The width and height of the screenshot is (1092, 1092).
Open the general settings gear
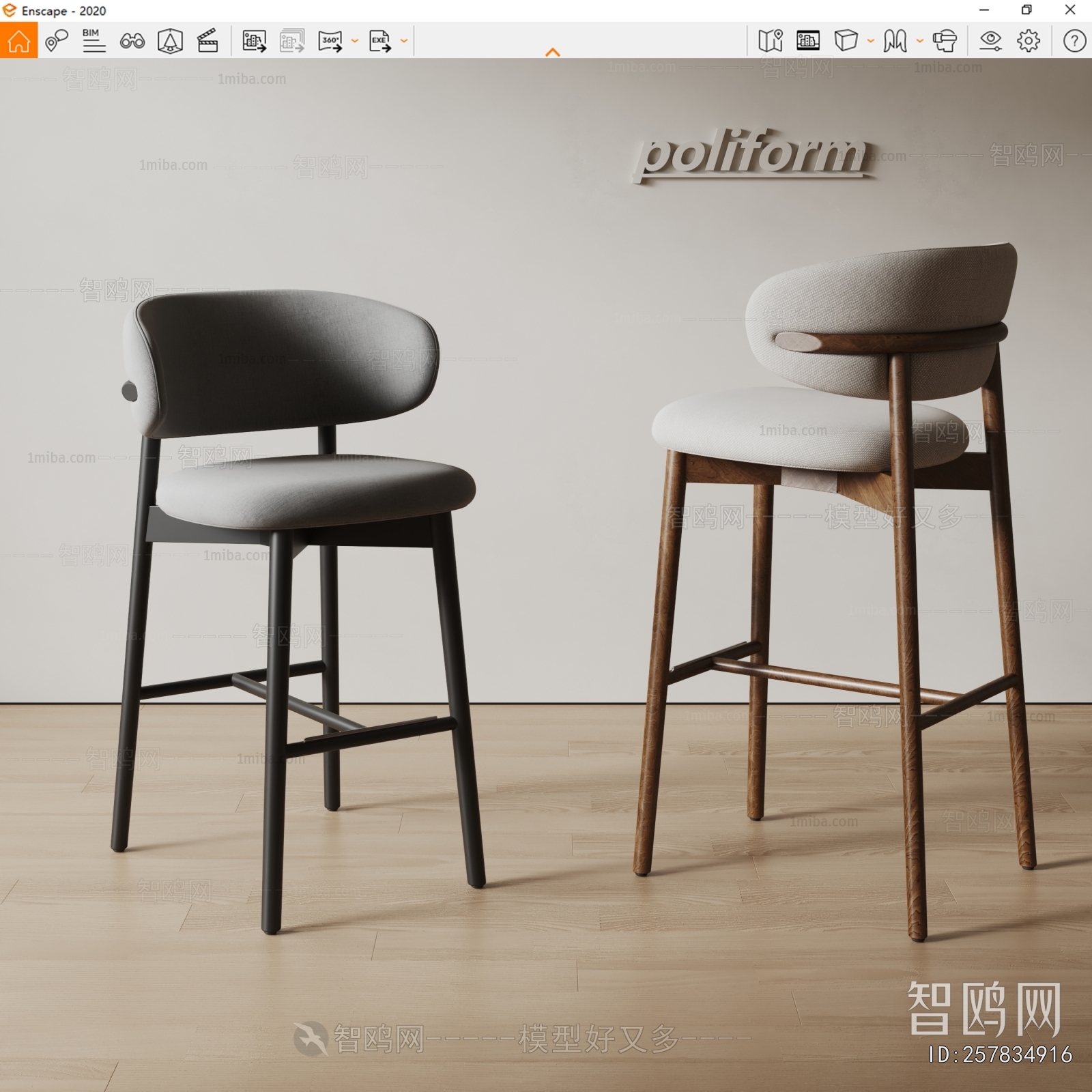(x=1027, y=41)
